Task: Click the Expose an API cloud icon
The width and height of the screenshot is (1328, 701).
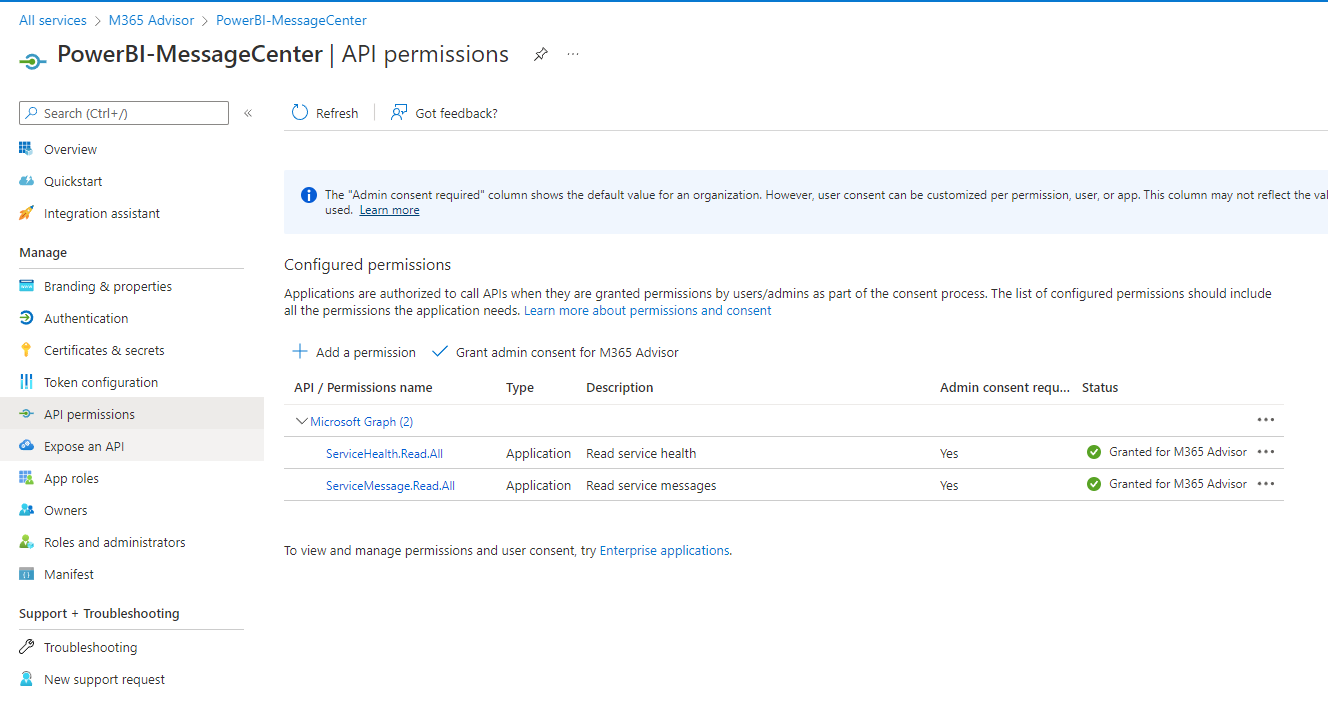Action: [x=26, y=446]
